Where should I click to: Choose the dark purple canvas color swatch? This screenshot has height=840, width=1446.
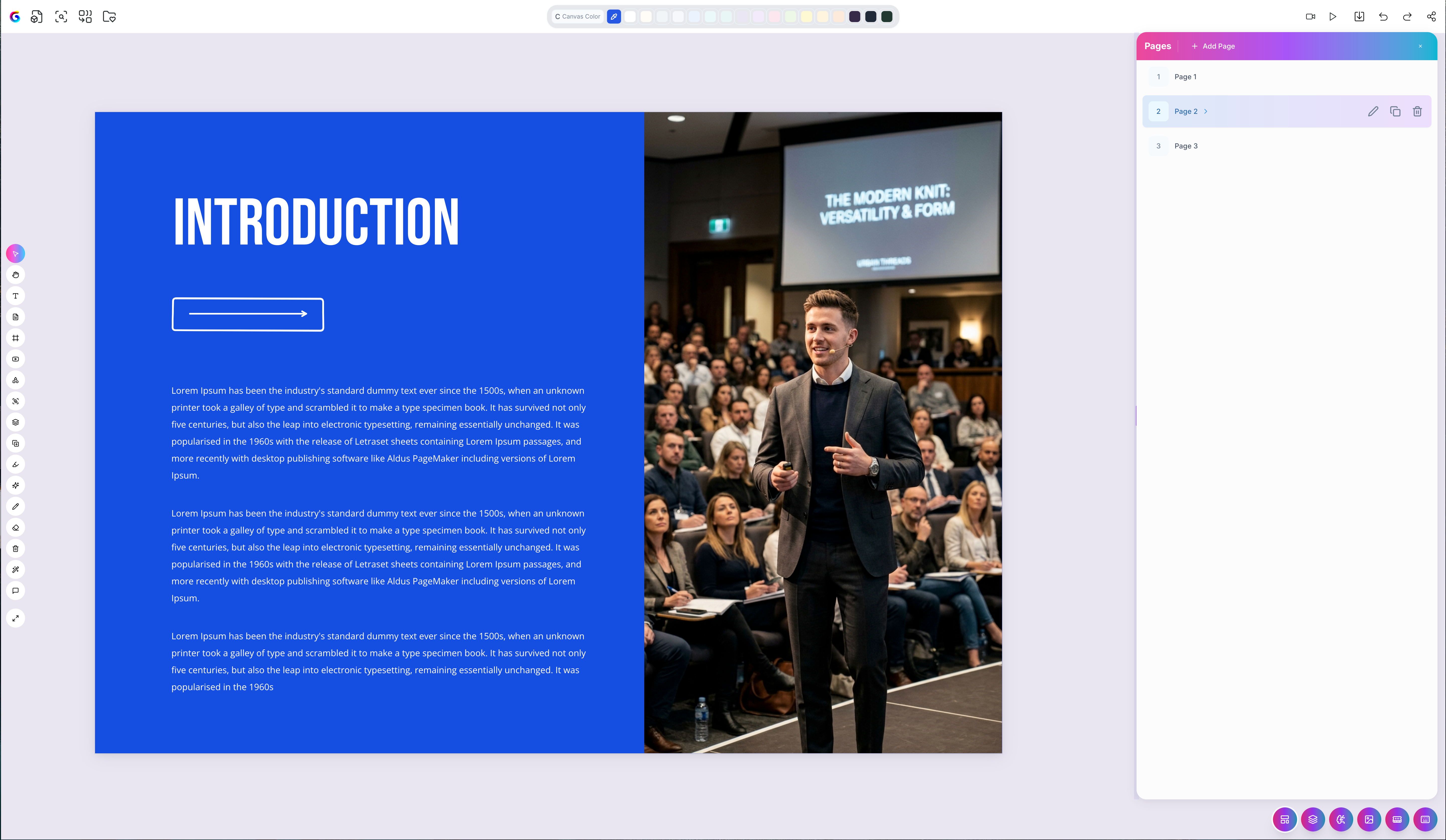pos(855,17)
